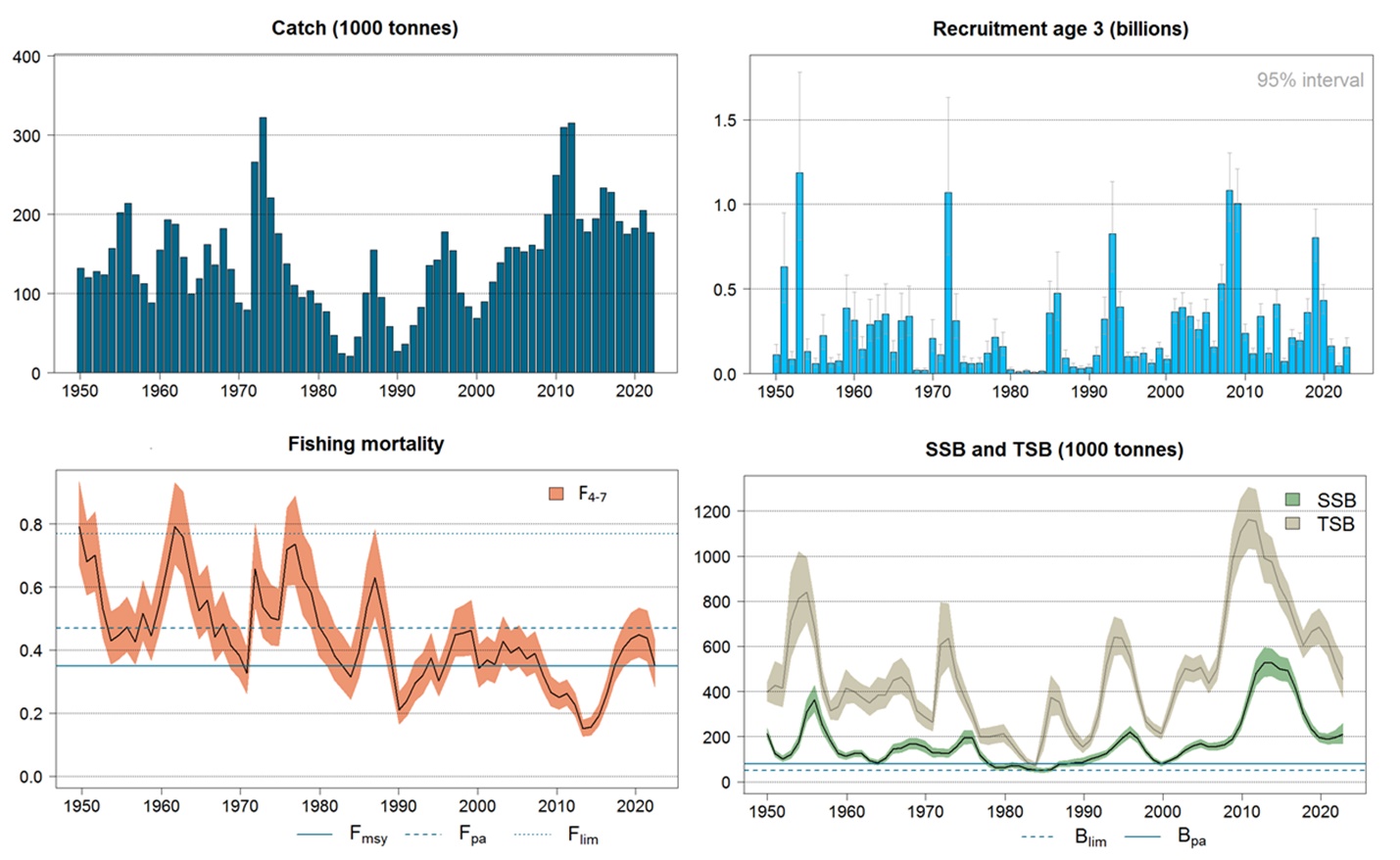Screen dimensions: 1400x860
Task: Click the tallest bar in the Catch chart
Action: click(263, 245)
